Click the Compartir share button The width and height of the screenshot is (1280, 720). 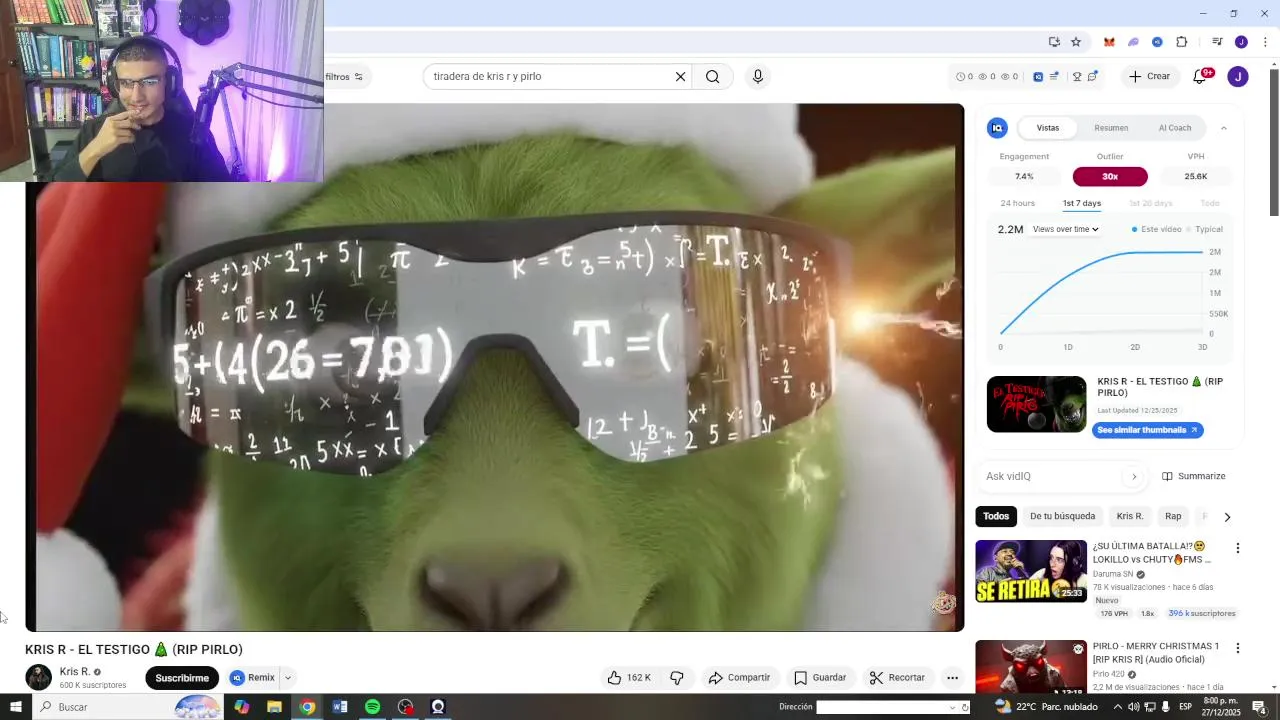(739, 677)
